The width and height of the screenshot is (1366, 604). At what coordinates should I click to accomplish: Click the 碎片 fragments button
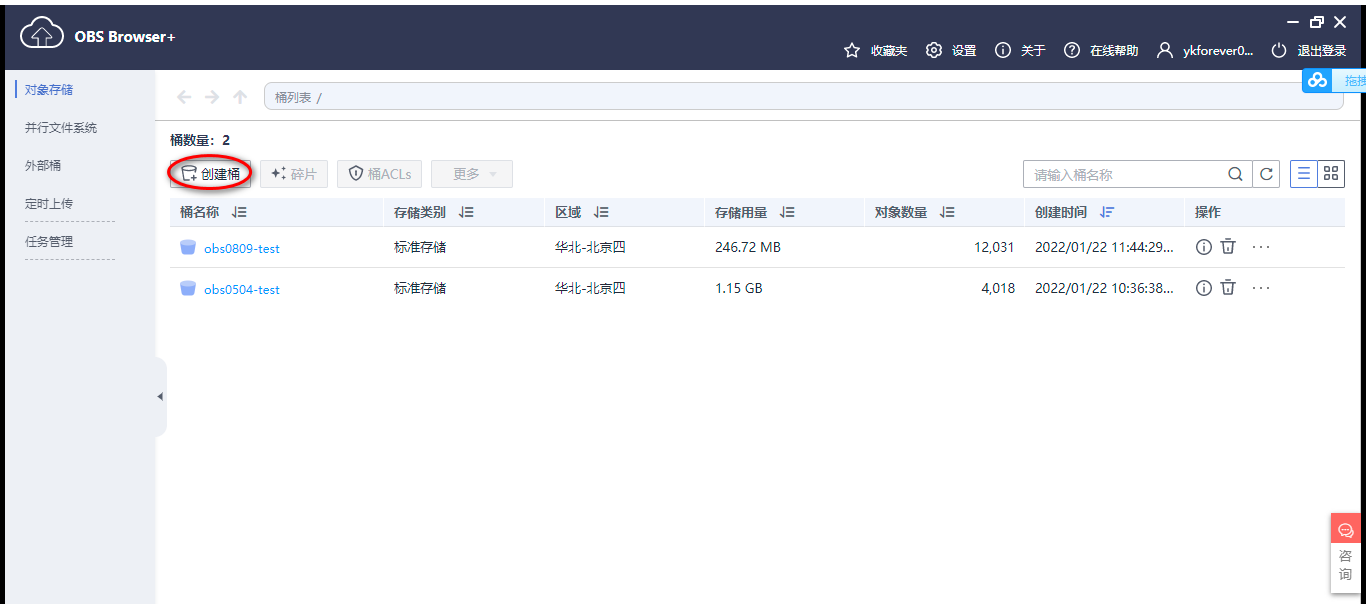click(x=294, y=174)
